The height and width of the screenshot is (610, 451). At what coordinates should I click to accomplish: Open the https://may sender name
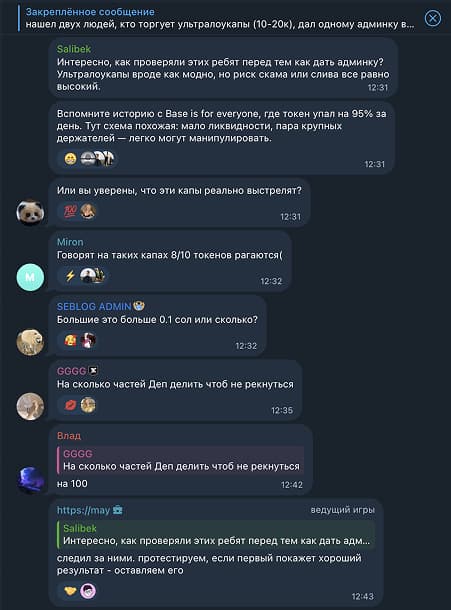83,510
